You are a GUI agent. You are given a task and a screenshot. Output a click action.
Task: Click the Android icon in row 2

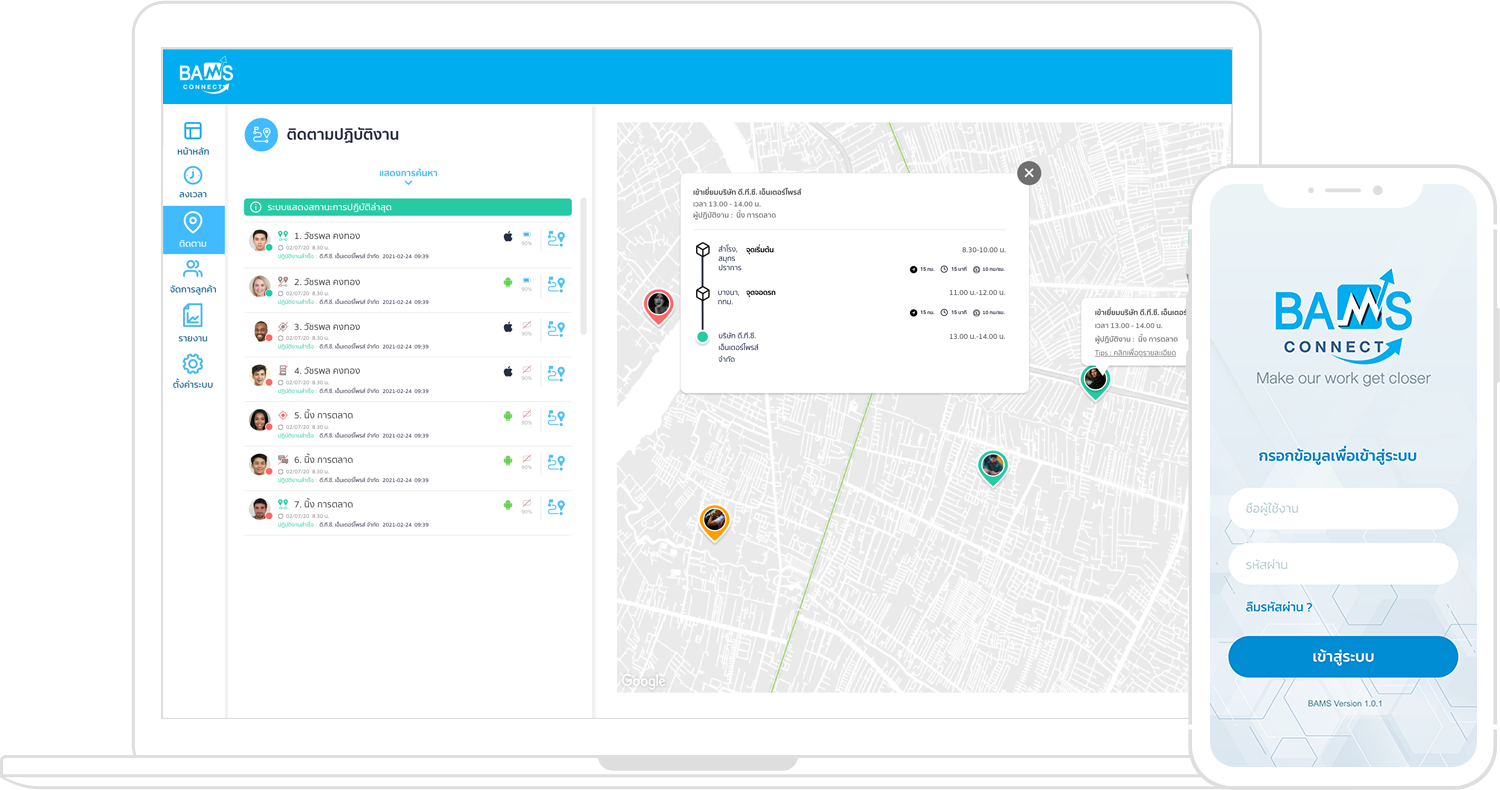pos(508,283)
